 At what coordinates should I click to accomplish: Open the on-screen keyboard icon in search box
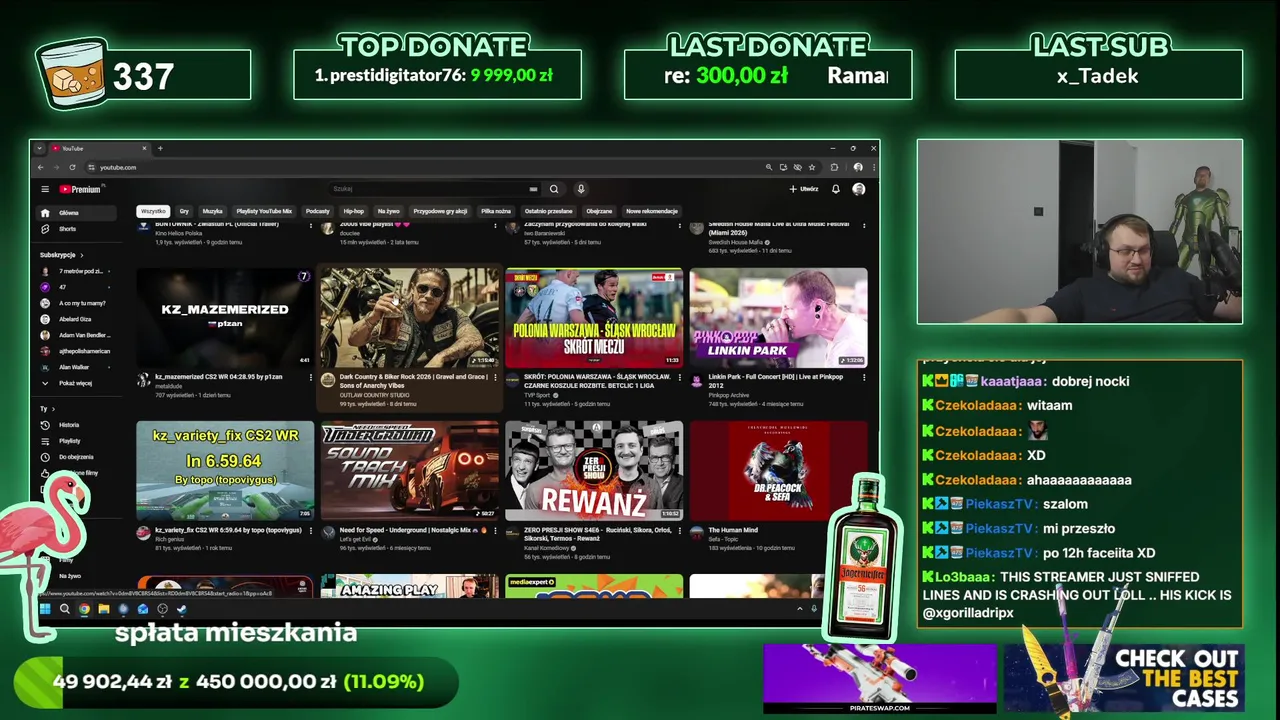(533, 189)
